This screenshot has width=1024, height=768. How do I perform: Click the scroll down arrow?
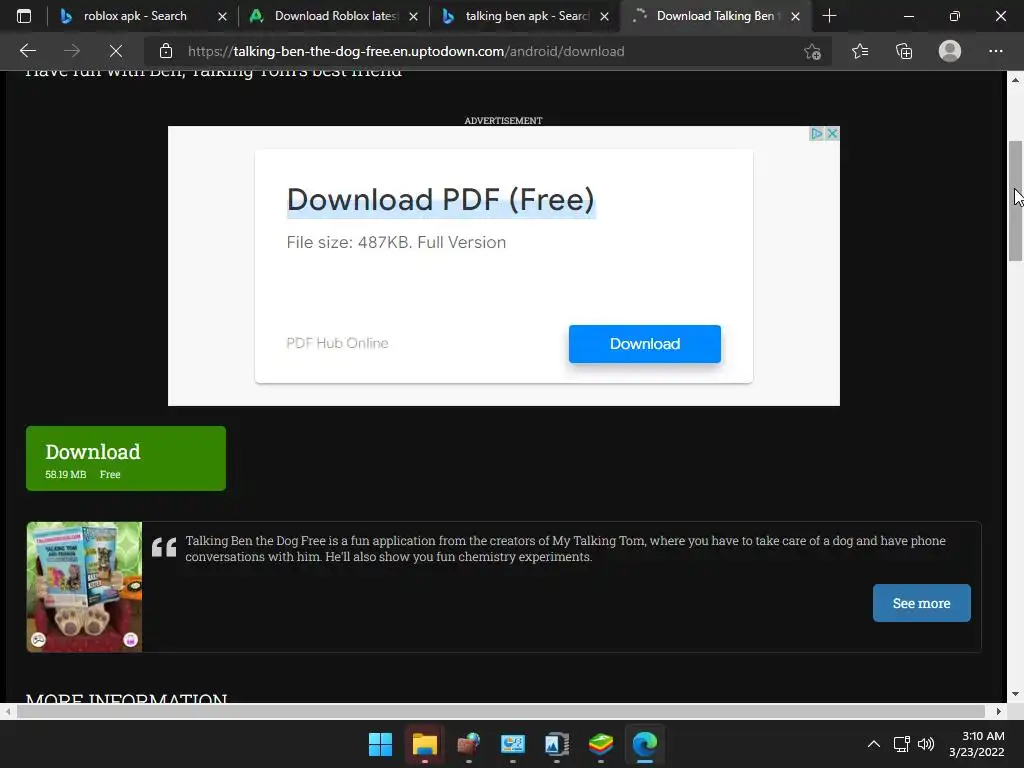tap(1016, 694)
